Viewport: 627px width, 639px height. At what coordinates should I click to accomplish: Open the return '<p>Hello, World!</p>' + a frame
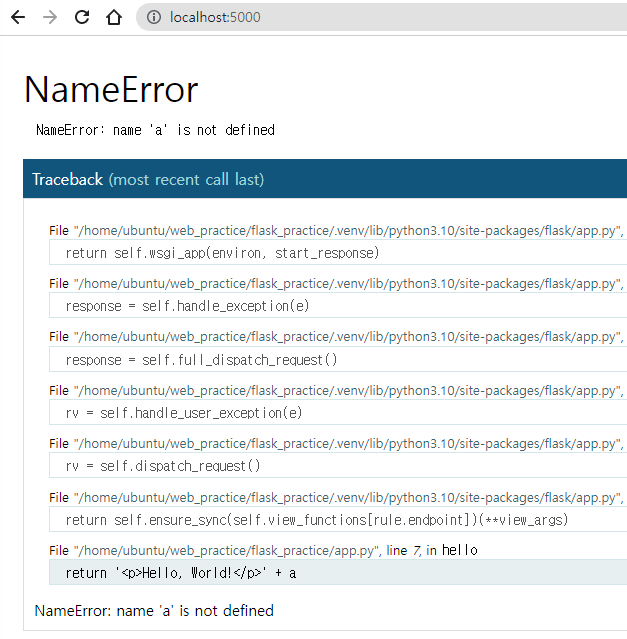338,573
